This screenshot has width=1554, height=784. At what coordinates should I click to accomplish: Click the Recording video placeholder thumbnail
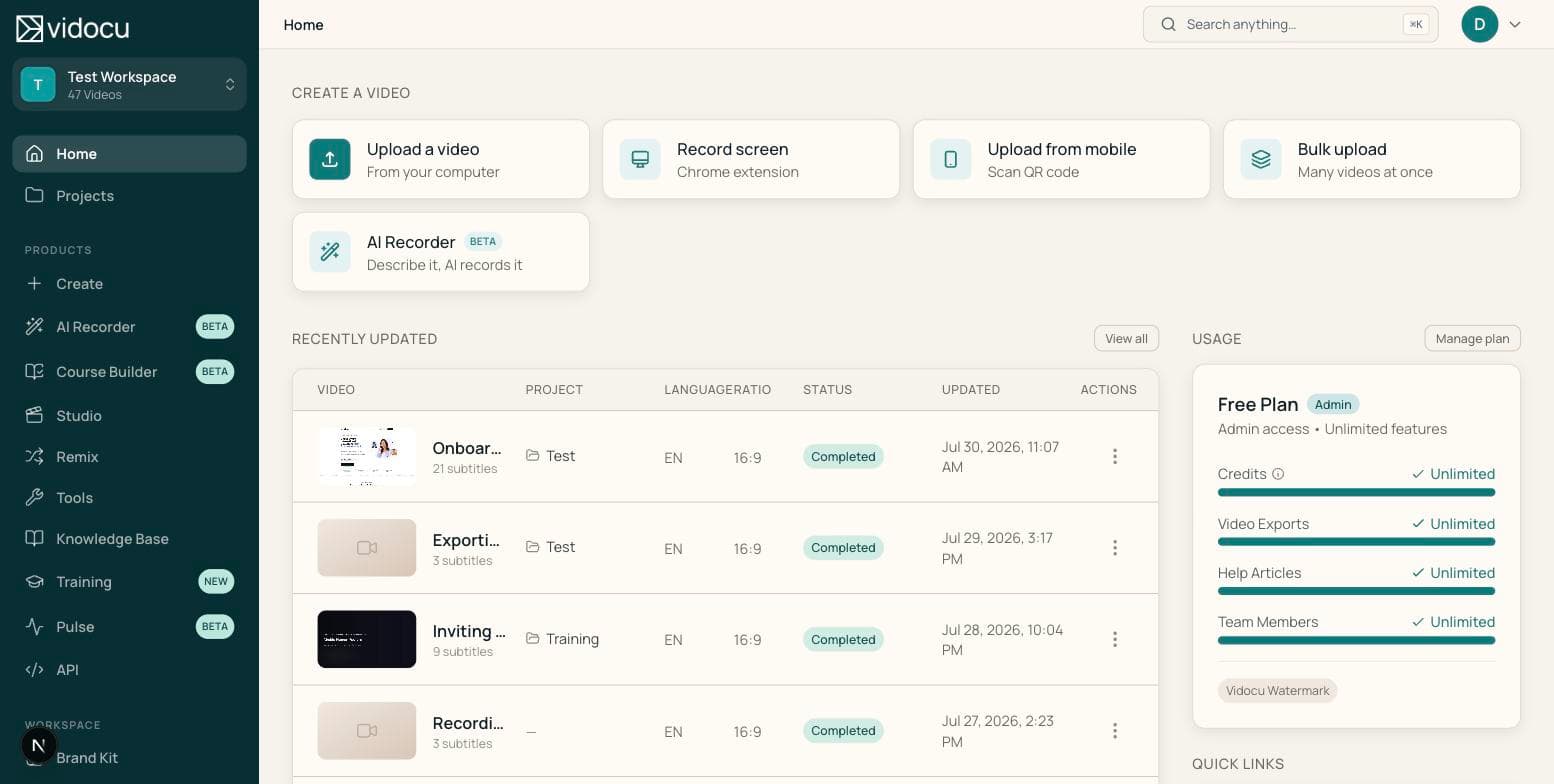point(367,731)
